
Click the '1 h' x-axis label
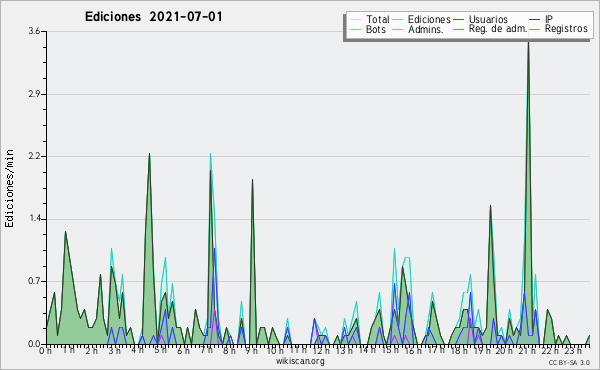coord(68,350)
